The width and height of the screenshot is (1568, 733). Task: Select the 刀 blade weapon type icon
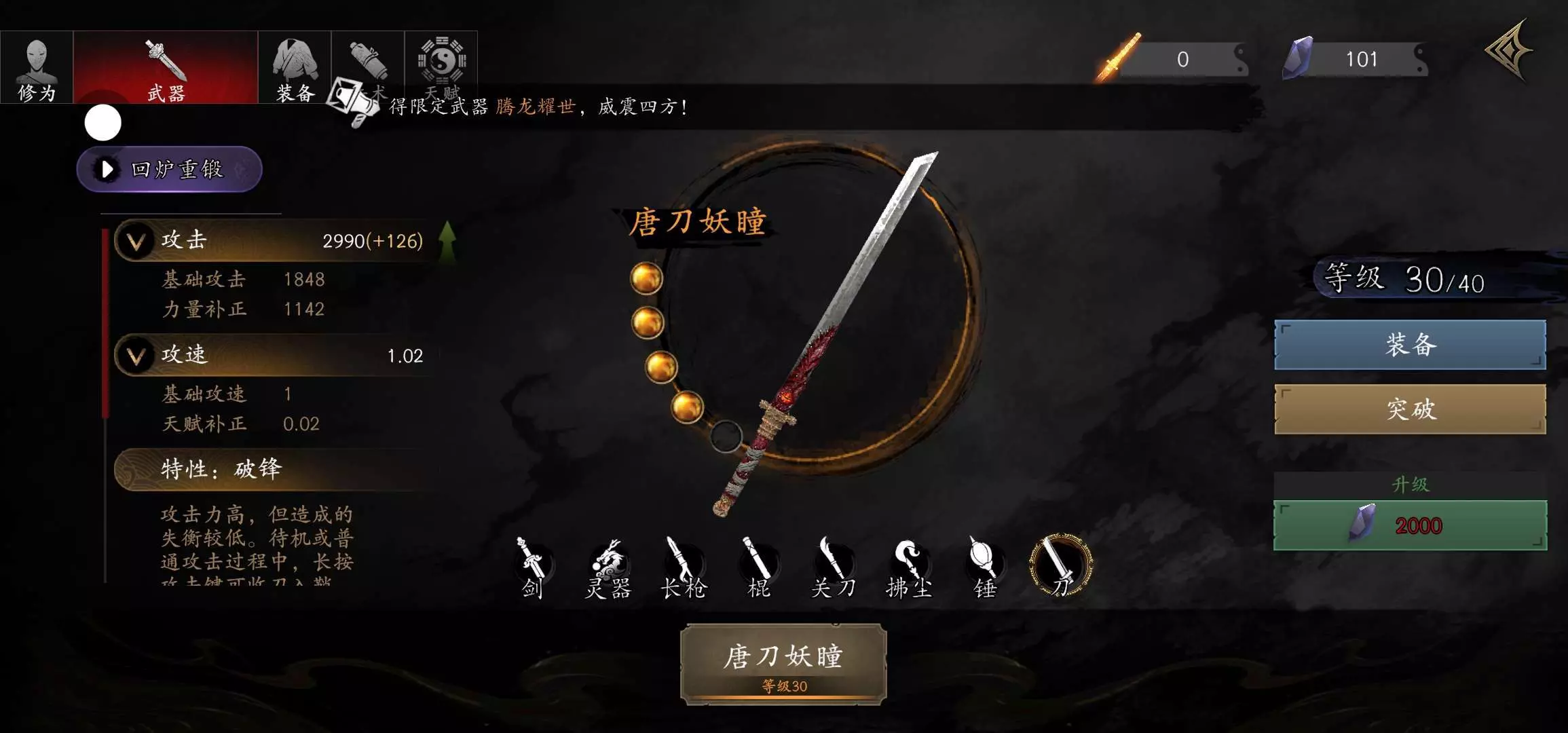[x=1061, y=565]
